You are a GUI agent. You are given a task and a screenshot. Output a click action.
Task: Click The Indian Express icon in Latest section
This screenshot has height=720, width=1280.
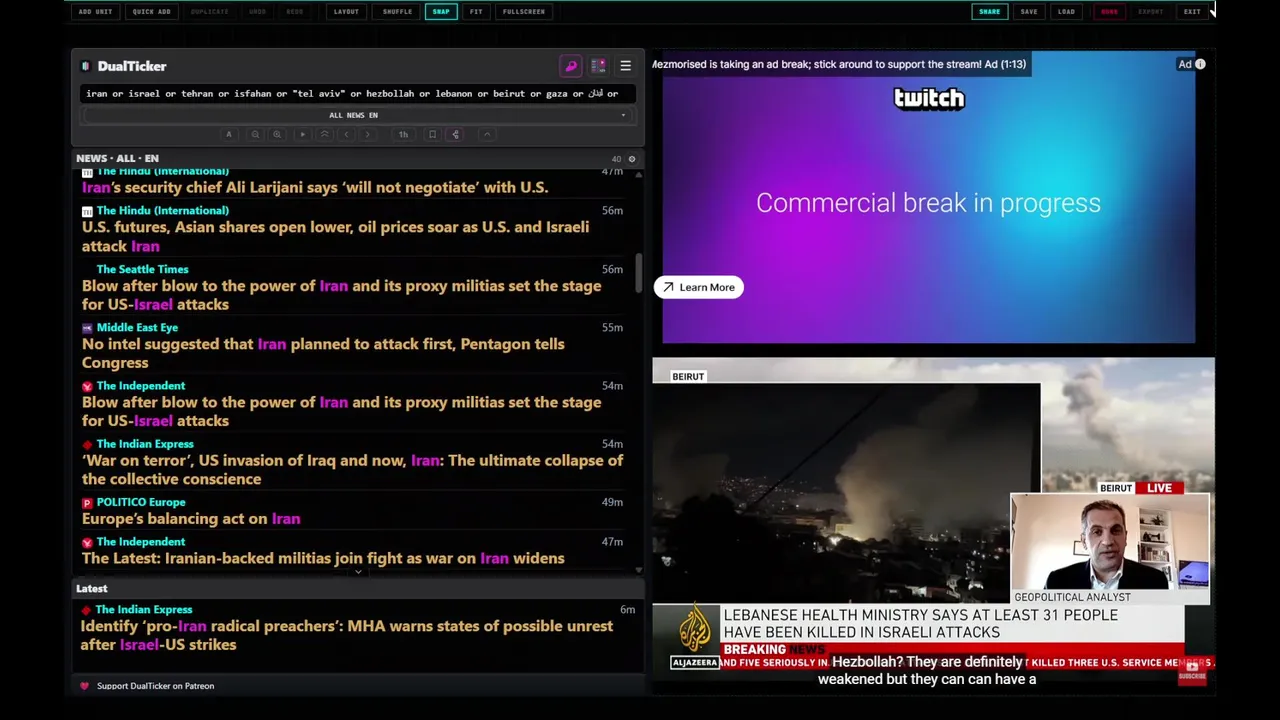[x=86, y=610]
